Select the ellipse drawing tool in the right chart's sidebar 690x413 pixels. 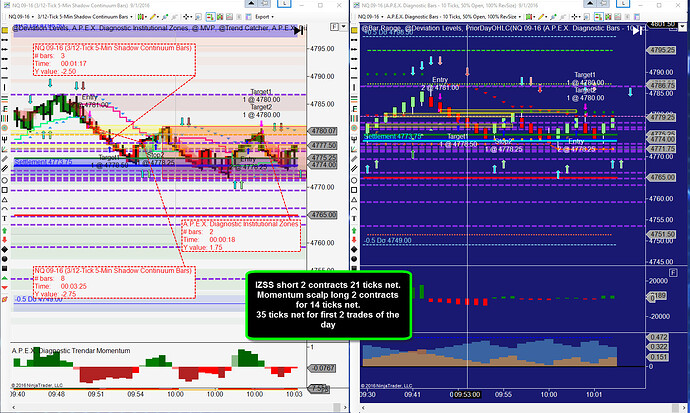coord(354,180)
